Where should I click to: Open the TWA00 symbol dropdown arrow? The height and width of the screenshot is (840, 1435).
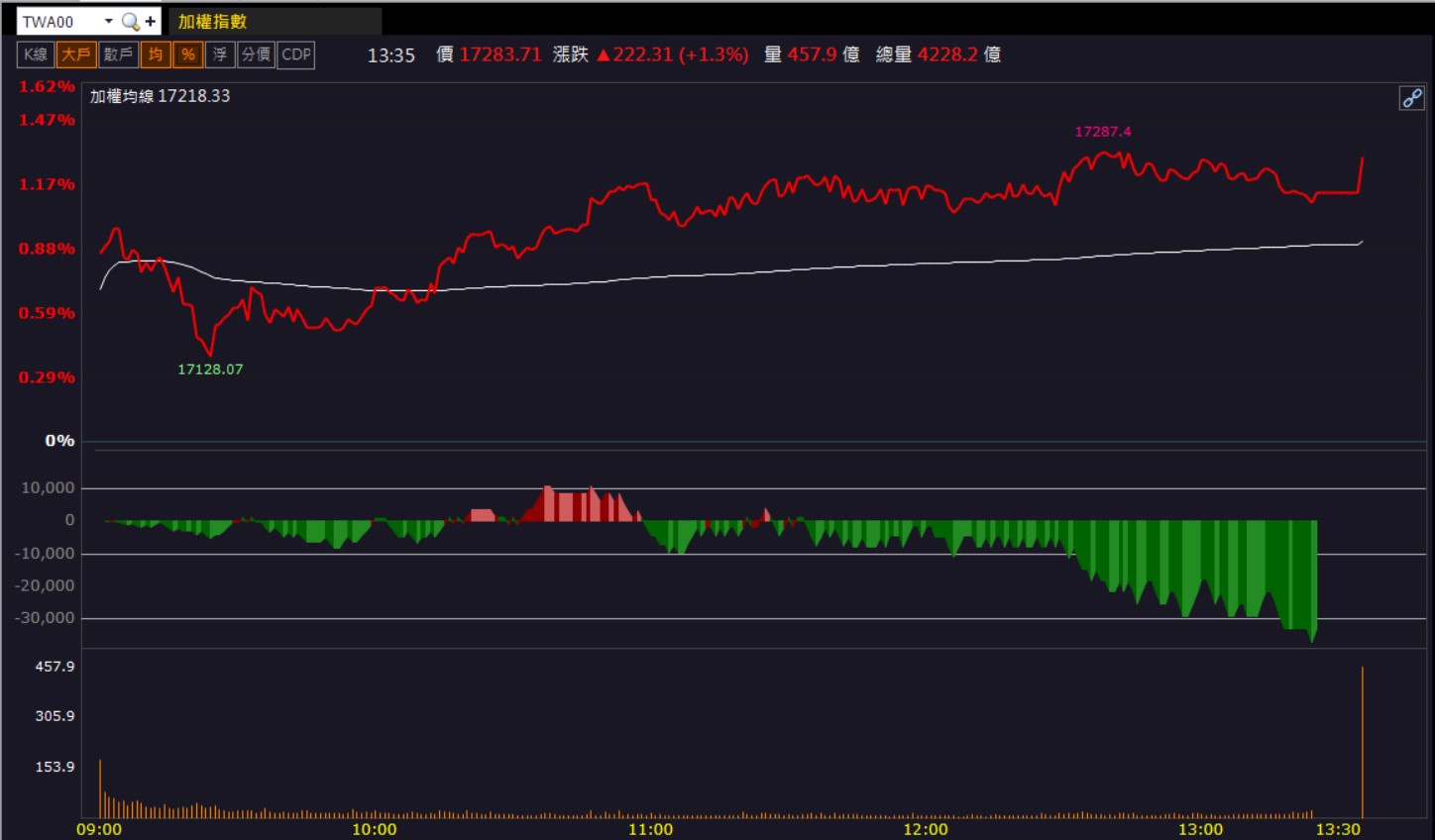tap(108, 21)
